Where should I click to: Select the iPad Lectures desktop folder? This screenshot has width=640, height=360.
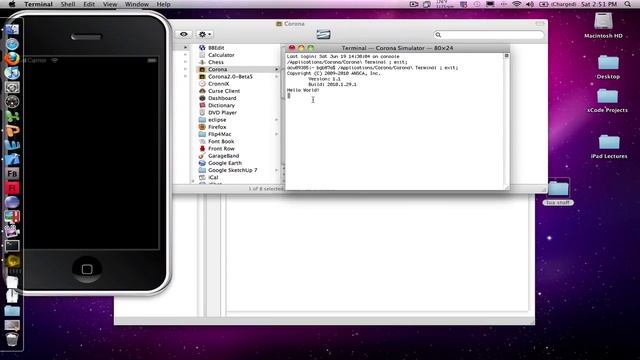coord(609,147)
